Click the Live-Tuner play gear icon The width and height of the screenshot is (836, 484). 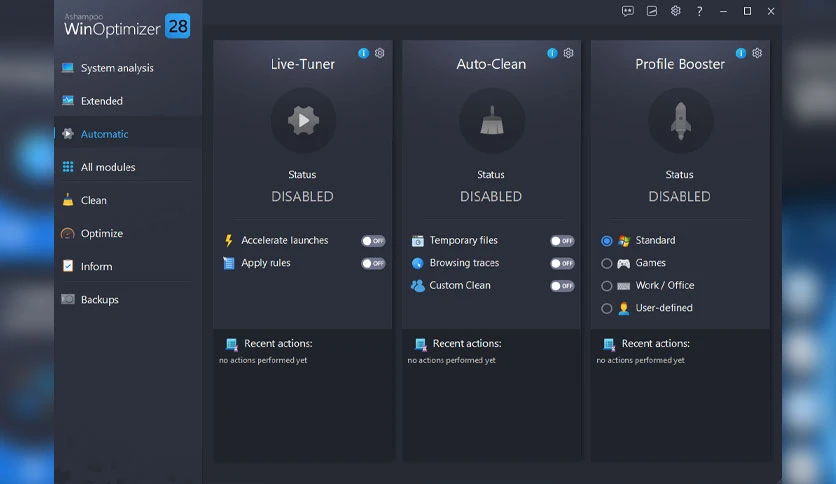coord(303,120)
